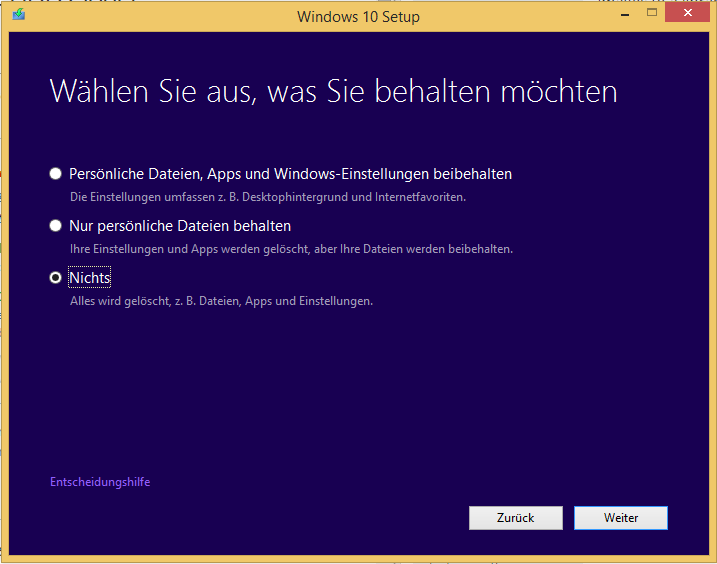Image resolution: width=717 pixels, height=564 pixels.
Task: Open the Entscheidungshilfe help link
Action: click(100, 482)
